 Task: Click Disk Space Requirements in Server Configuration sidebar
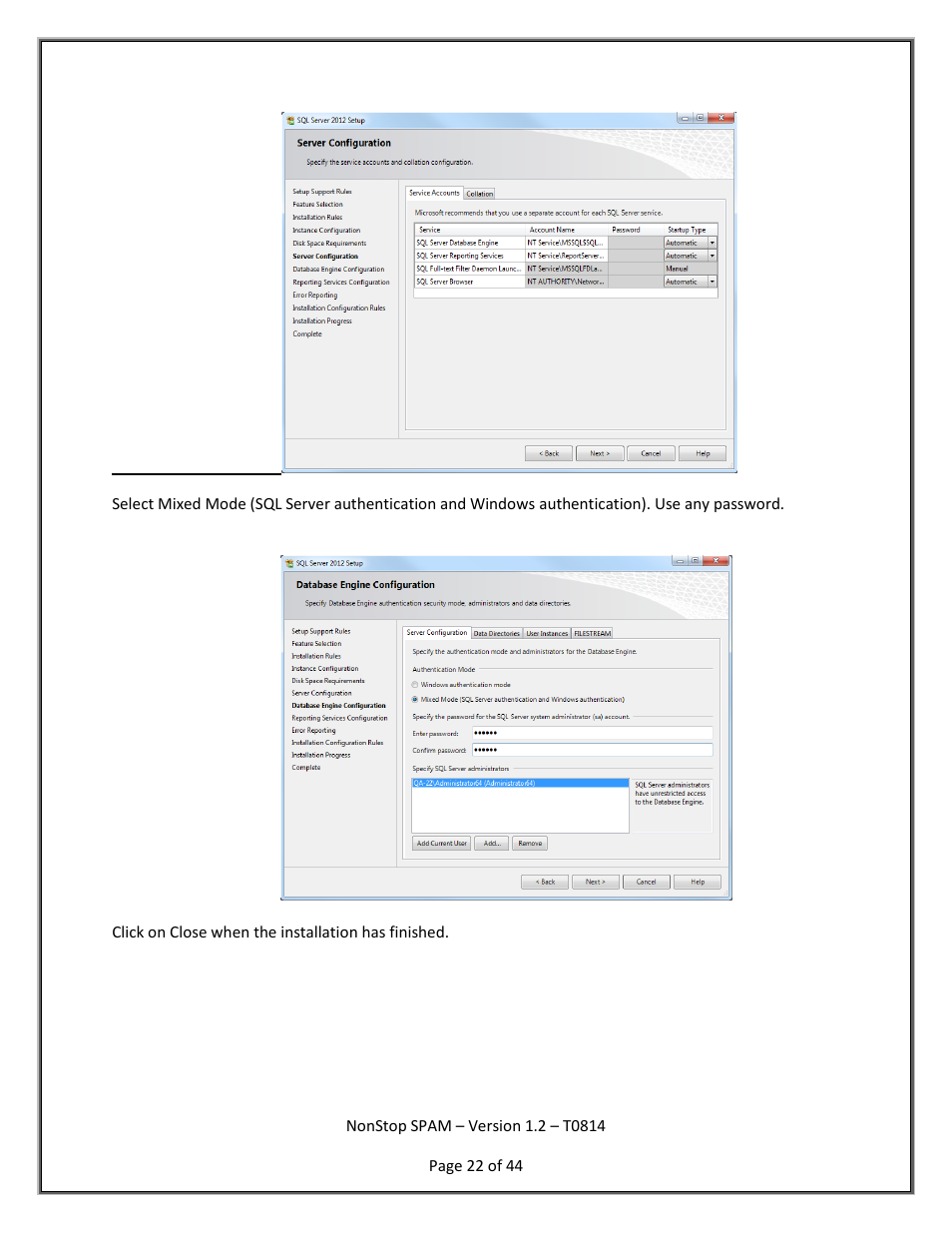(x=329, y=244)
